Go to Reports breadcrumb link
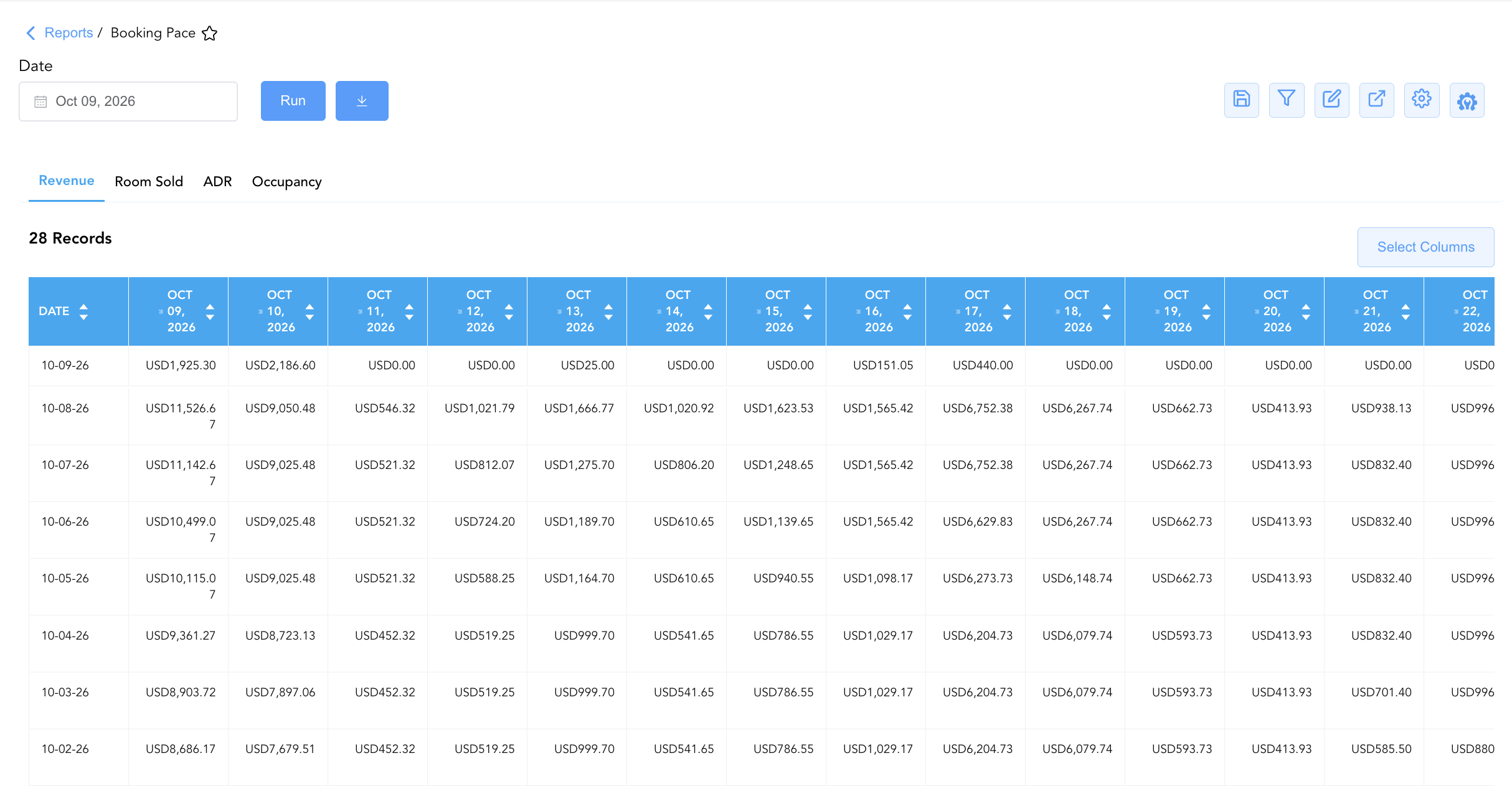The width and height of the screenshot is (1512, 786). pos(69,33)
